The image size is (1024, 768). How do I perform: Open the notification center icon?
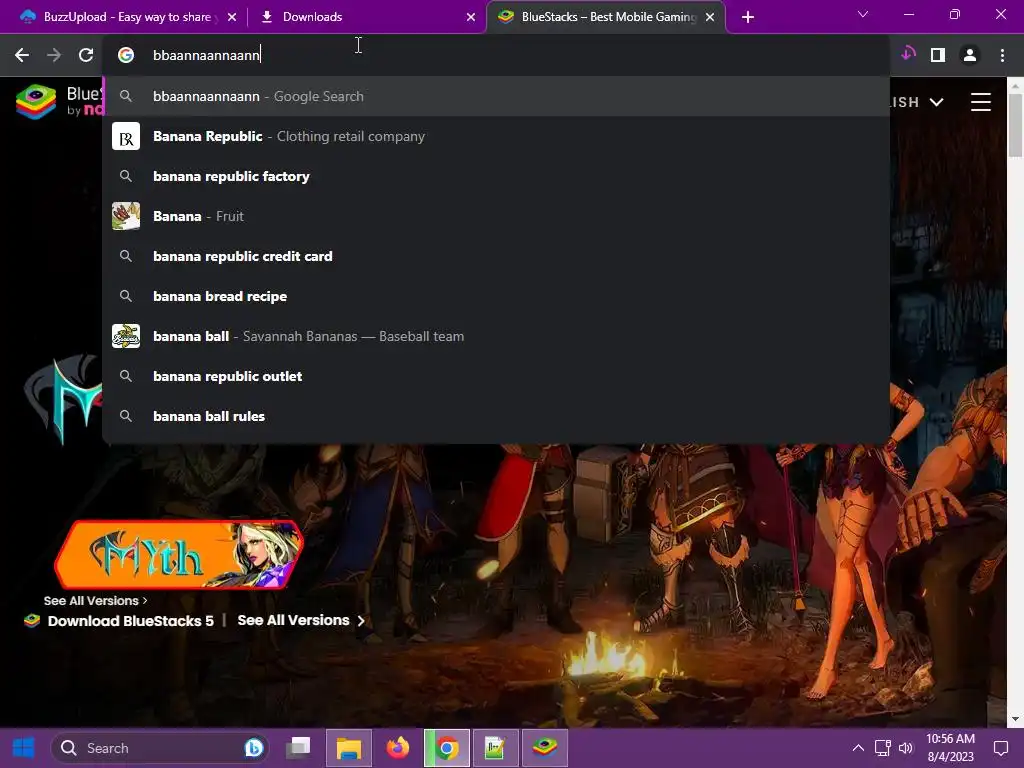point(1000,748)
